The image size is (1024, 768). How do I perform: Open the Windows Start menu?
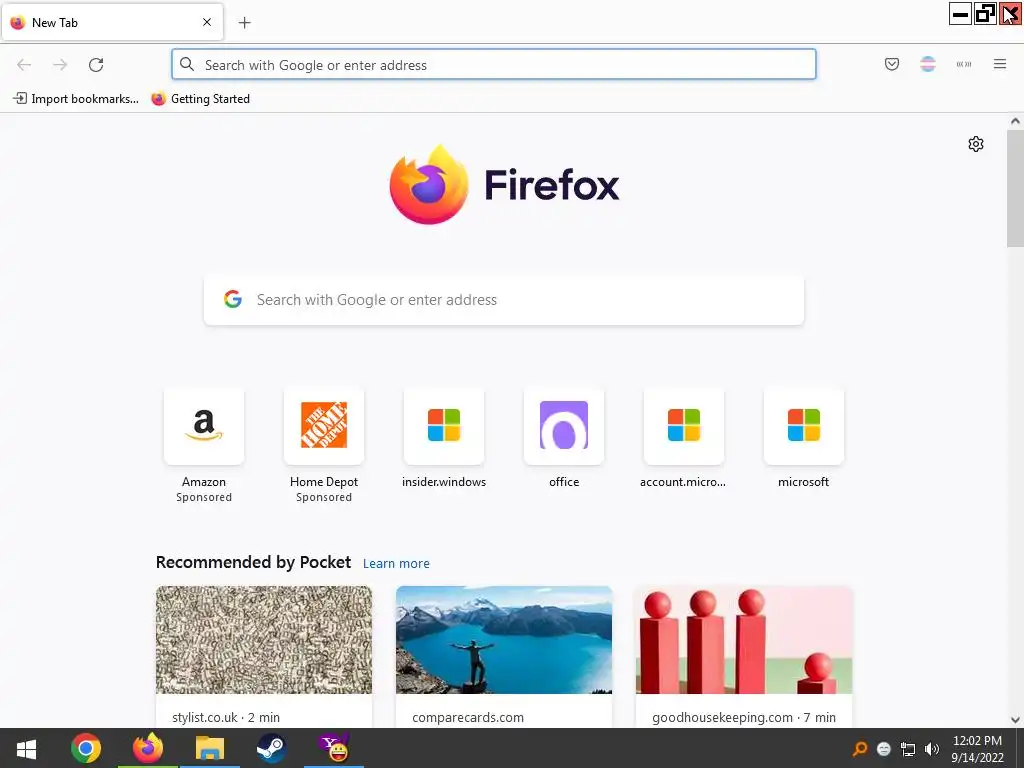tap(26, 748)
